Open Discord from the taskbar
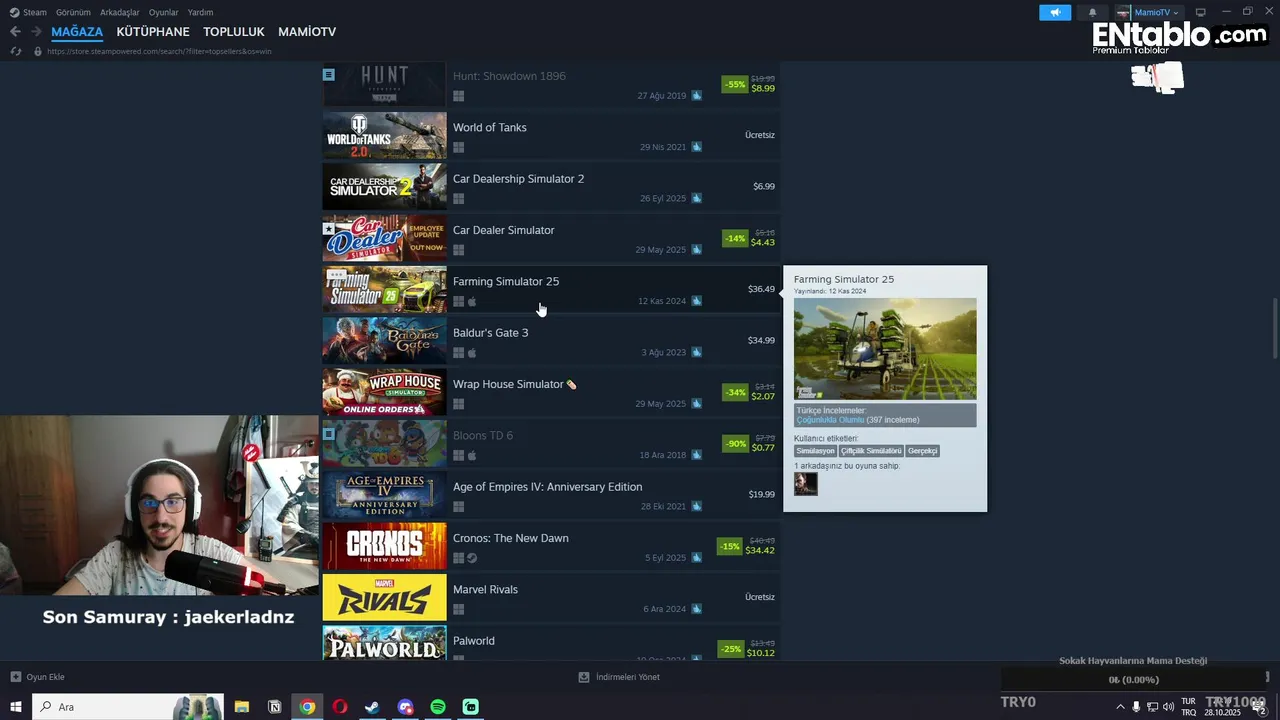The height and width of the screenshot is (720, 1280). 405,707
